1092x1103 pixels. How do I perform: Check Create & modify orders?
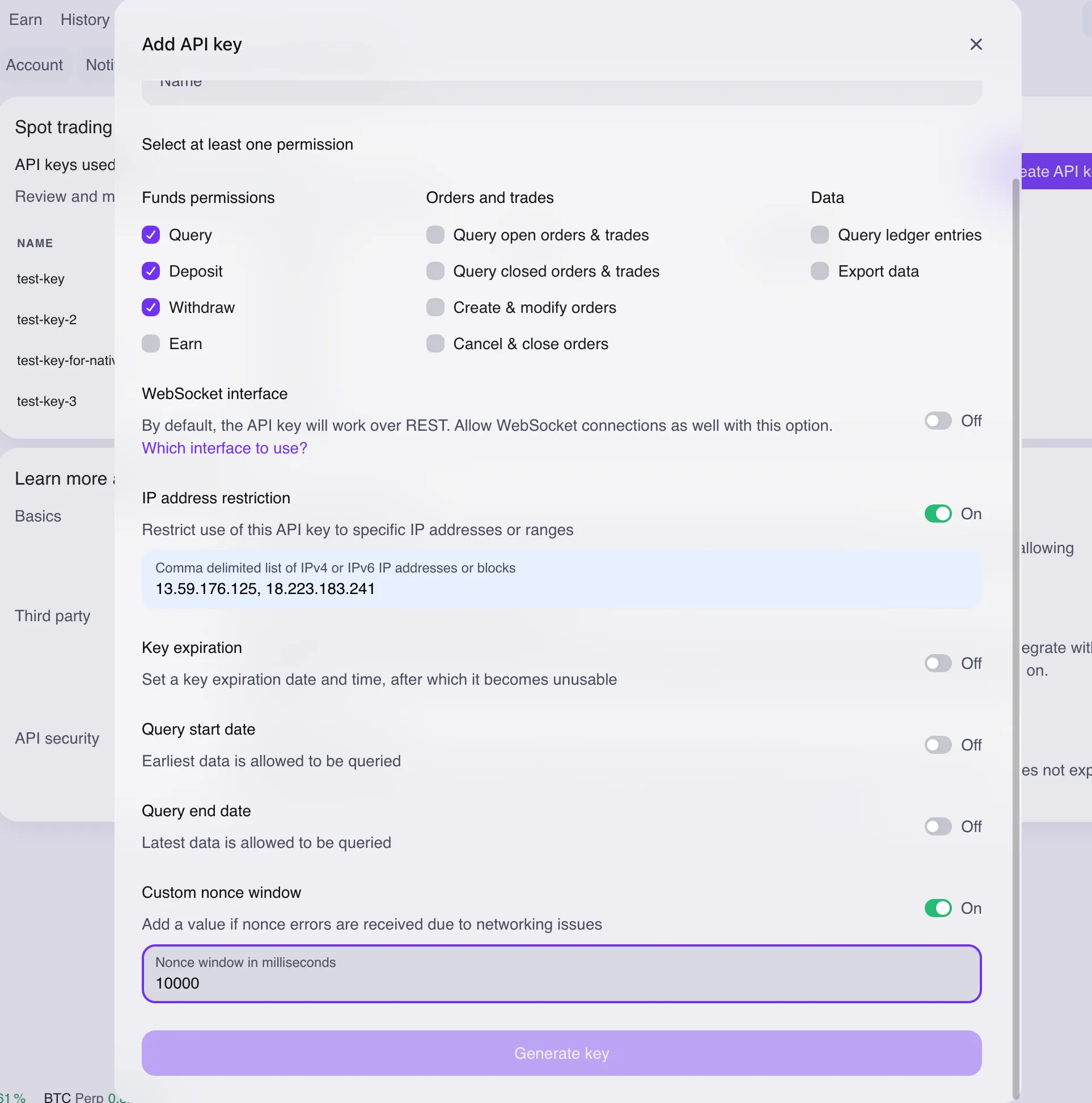tap(435, 307)
